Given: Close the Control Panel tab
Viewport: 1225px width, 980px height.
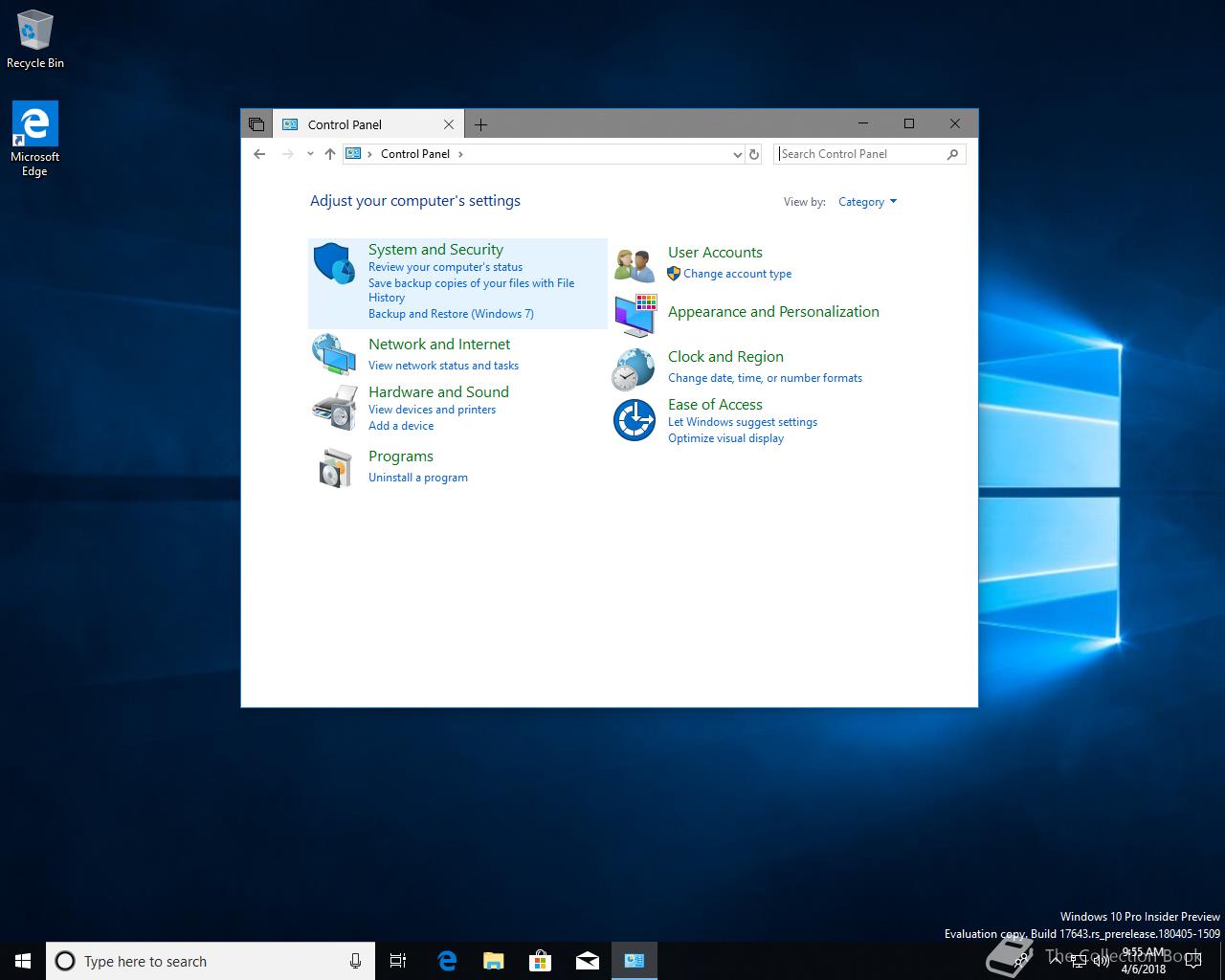Looking at the screenshot, I should tap(449, 124).
